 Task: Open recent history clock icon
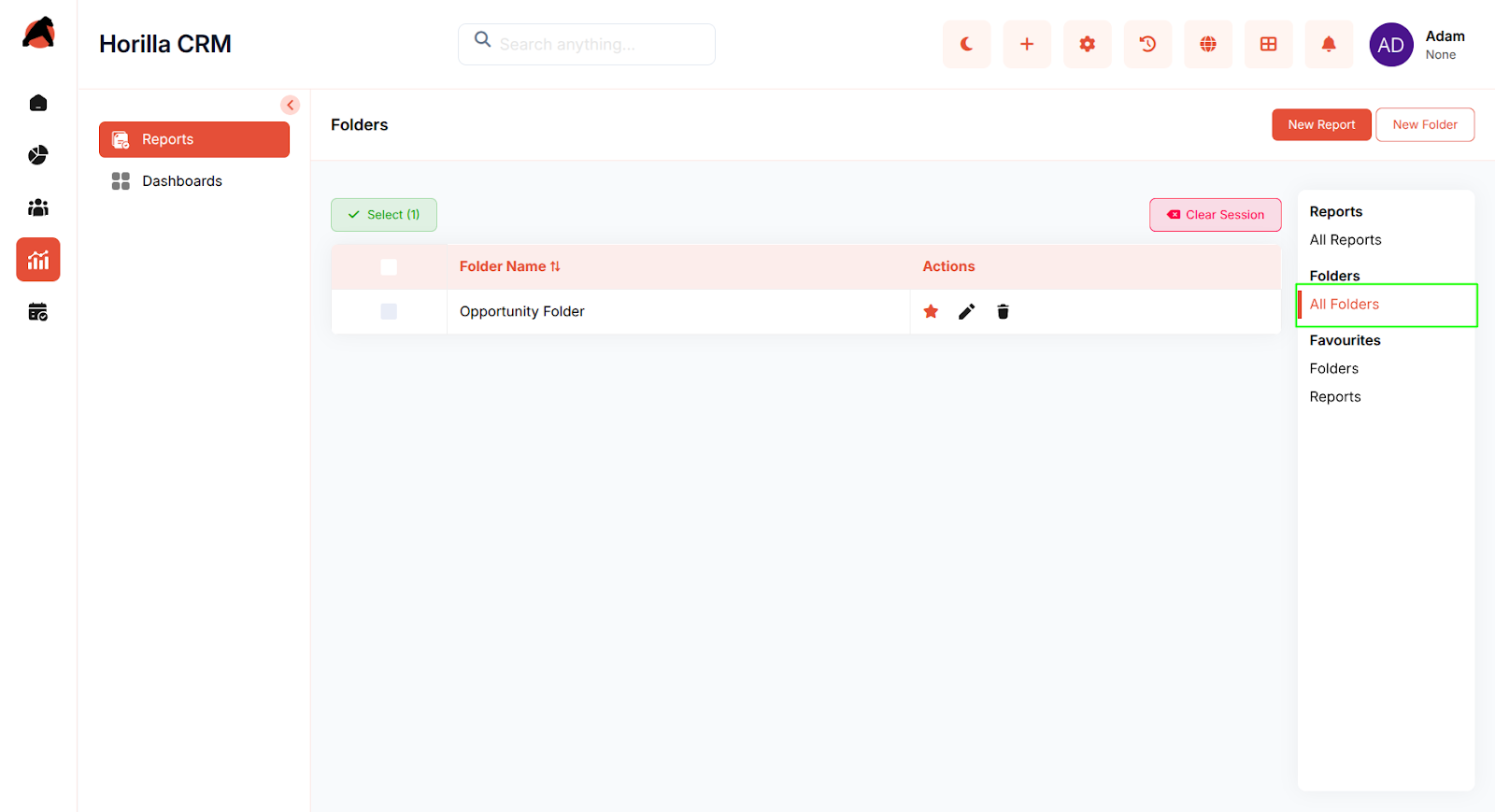[x=1147, y=44]
